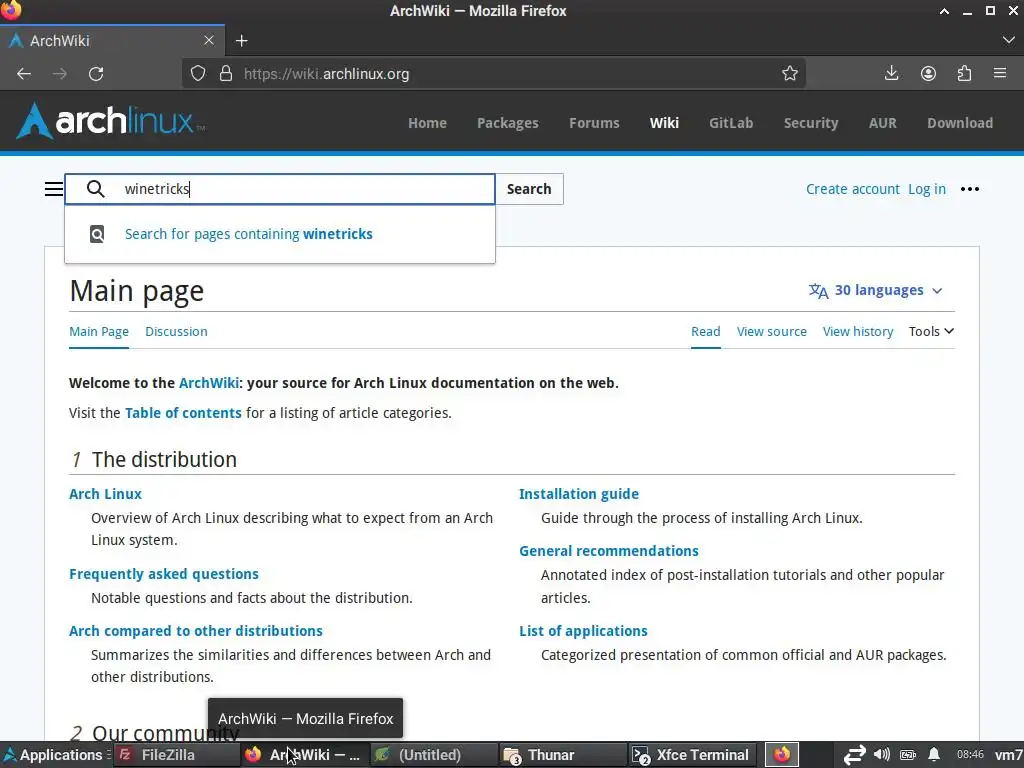
Task: Open the shield tracking protection icon
Action: 198,73
